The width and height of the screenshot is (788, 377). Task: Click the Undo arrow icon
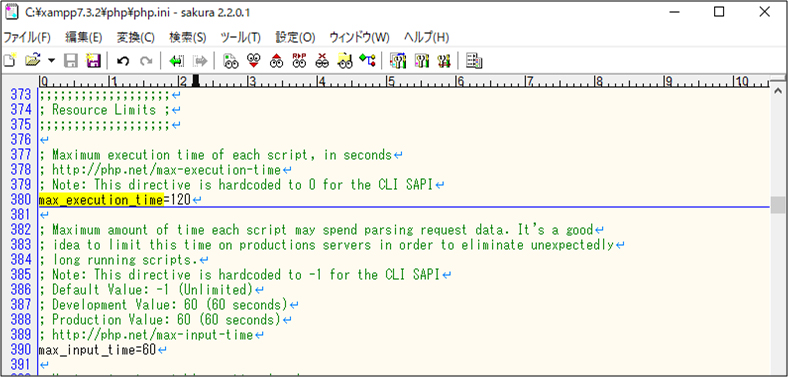tap(123, 61)
